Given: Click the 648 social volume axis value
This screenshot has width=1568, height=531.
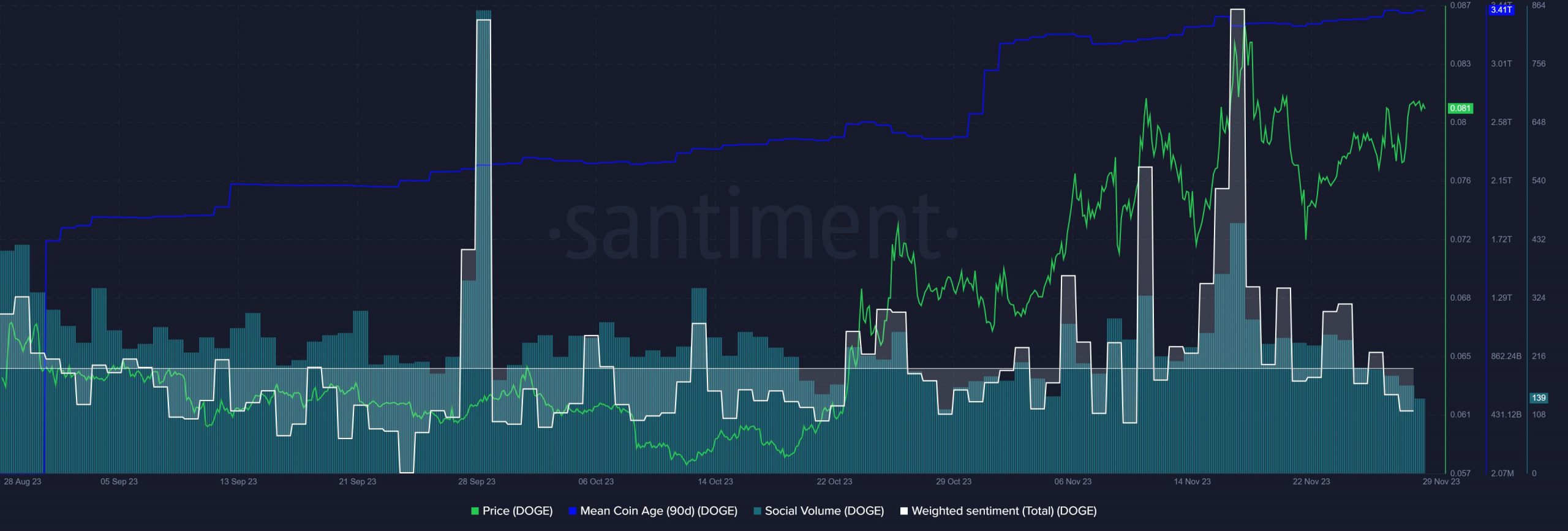Looking at the screenshot, I should (1539, 122).
